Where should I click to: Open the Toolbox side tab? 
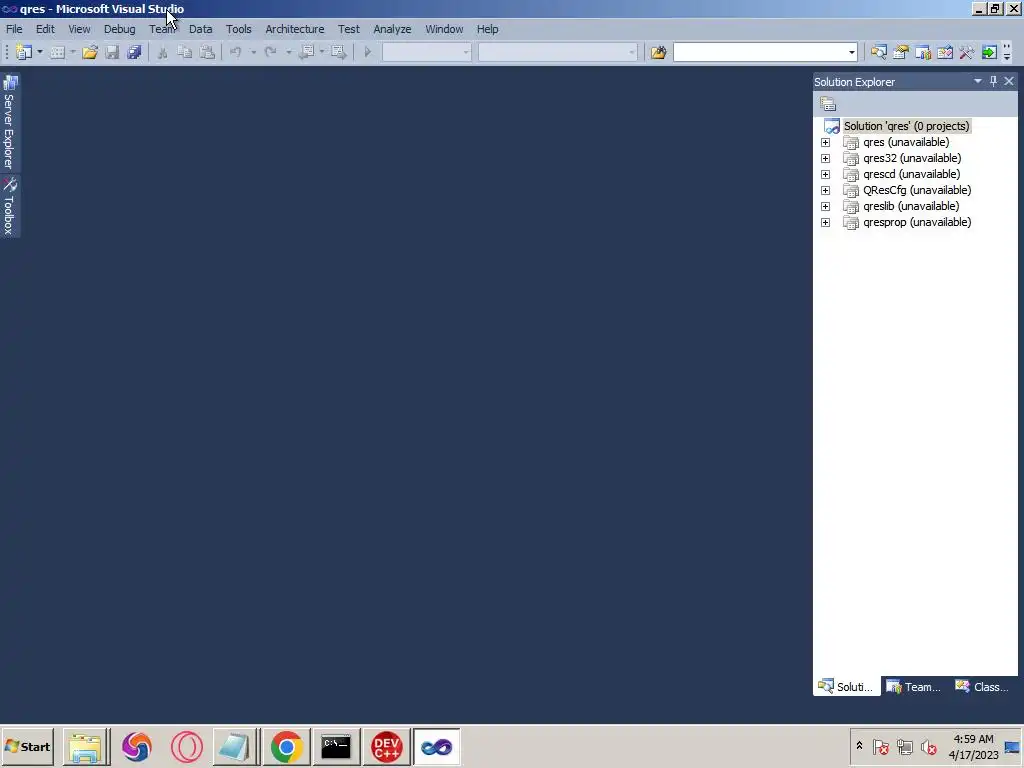pos(10,206)
